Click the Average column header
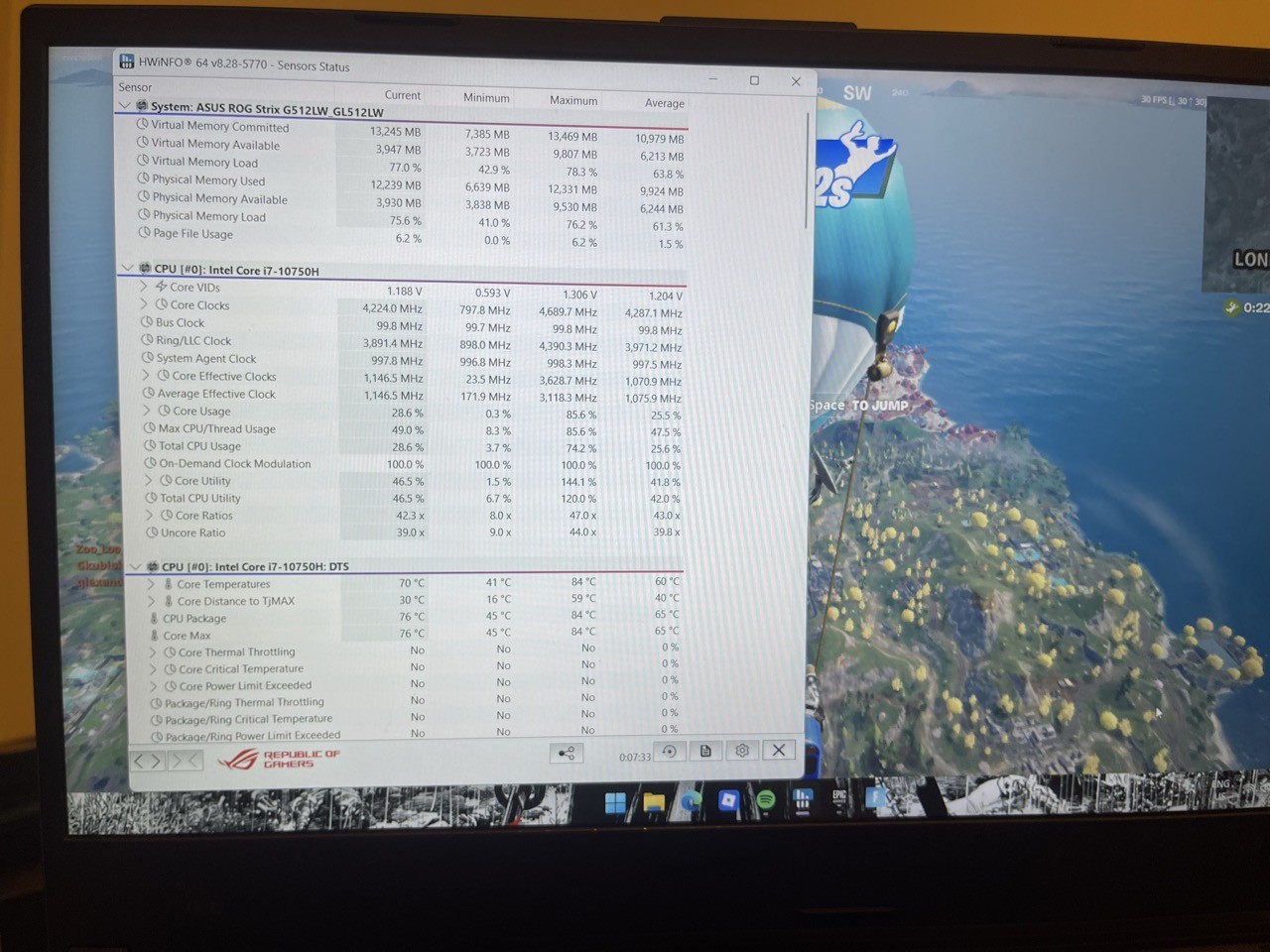Viewport: 1270px width, 952px height. (x=664, y=102)
